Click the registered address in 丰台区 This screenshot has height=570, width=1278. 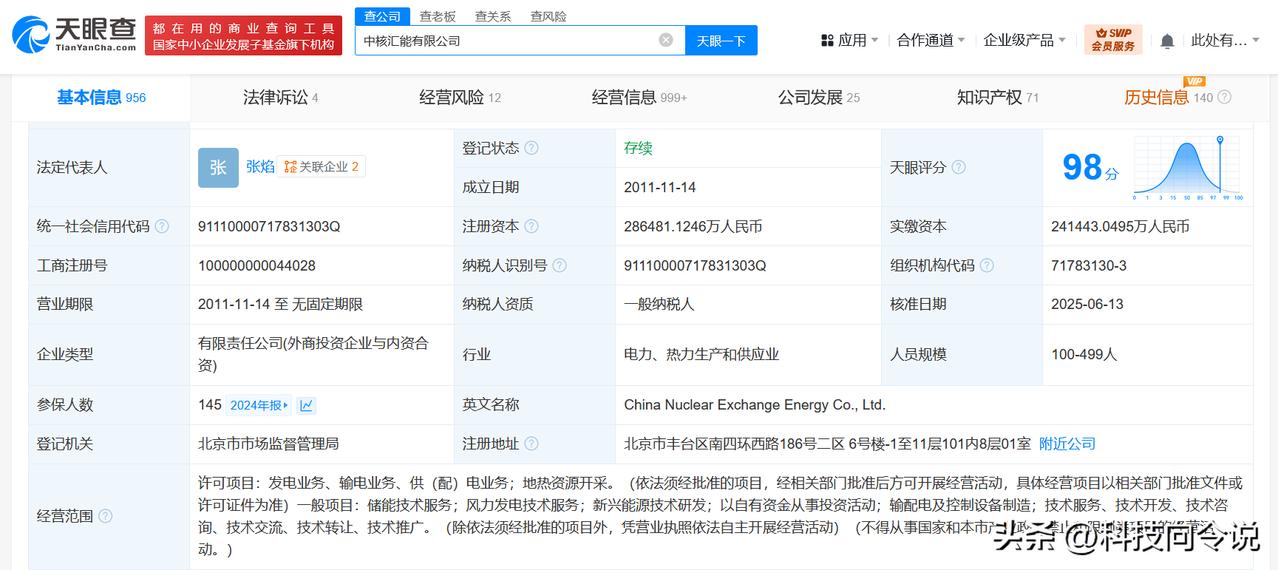click(827, 444)
